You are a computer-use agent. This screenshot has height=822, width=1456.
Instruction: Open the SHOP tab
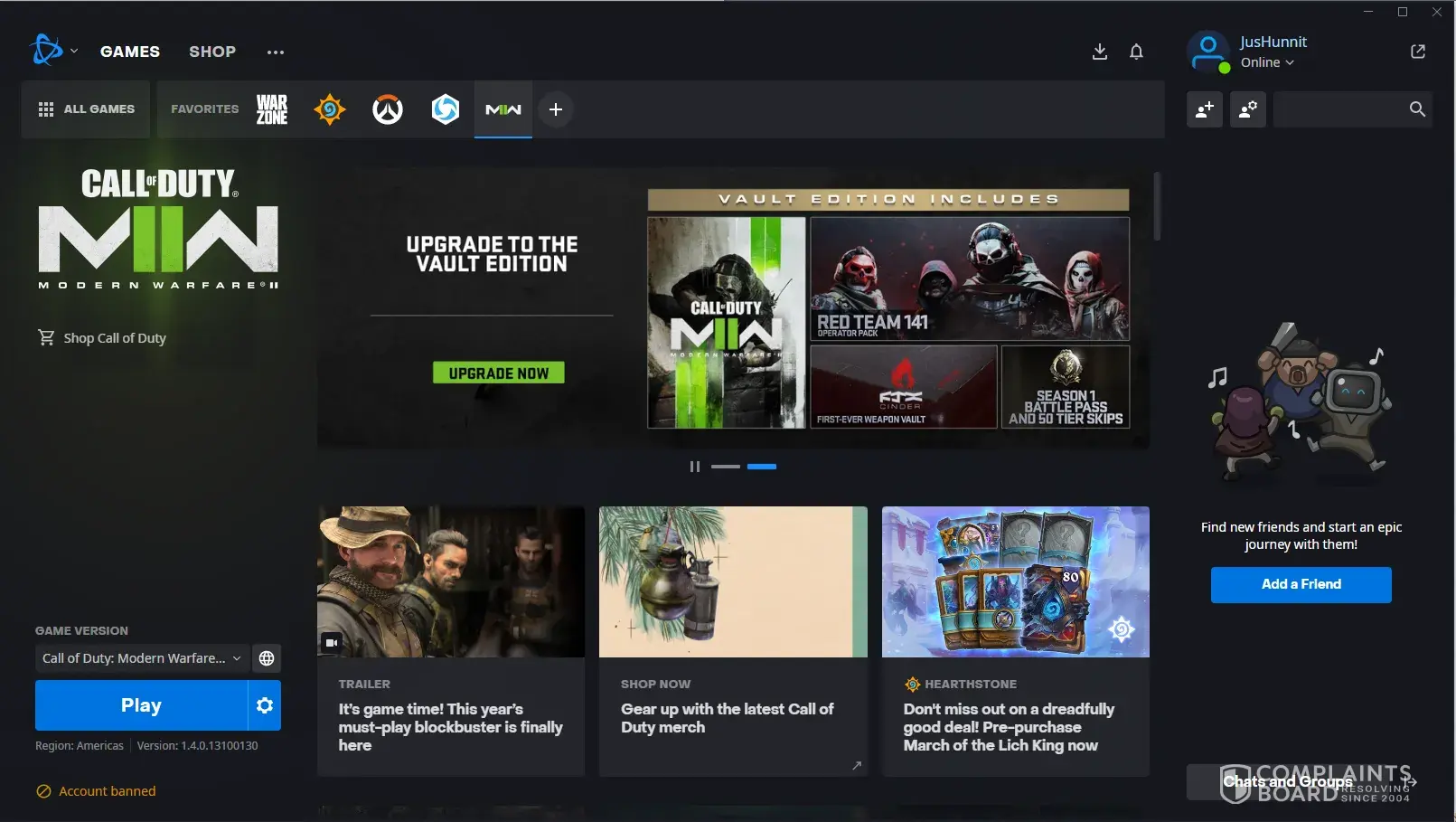pyautogui.click(x=212, y=52)
